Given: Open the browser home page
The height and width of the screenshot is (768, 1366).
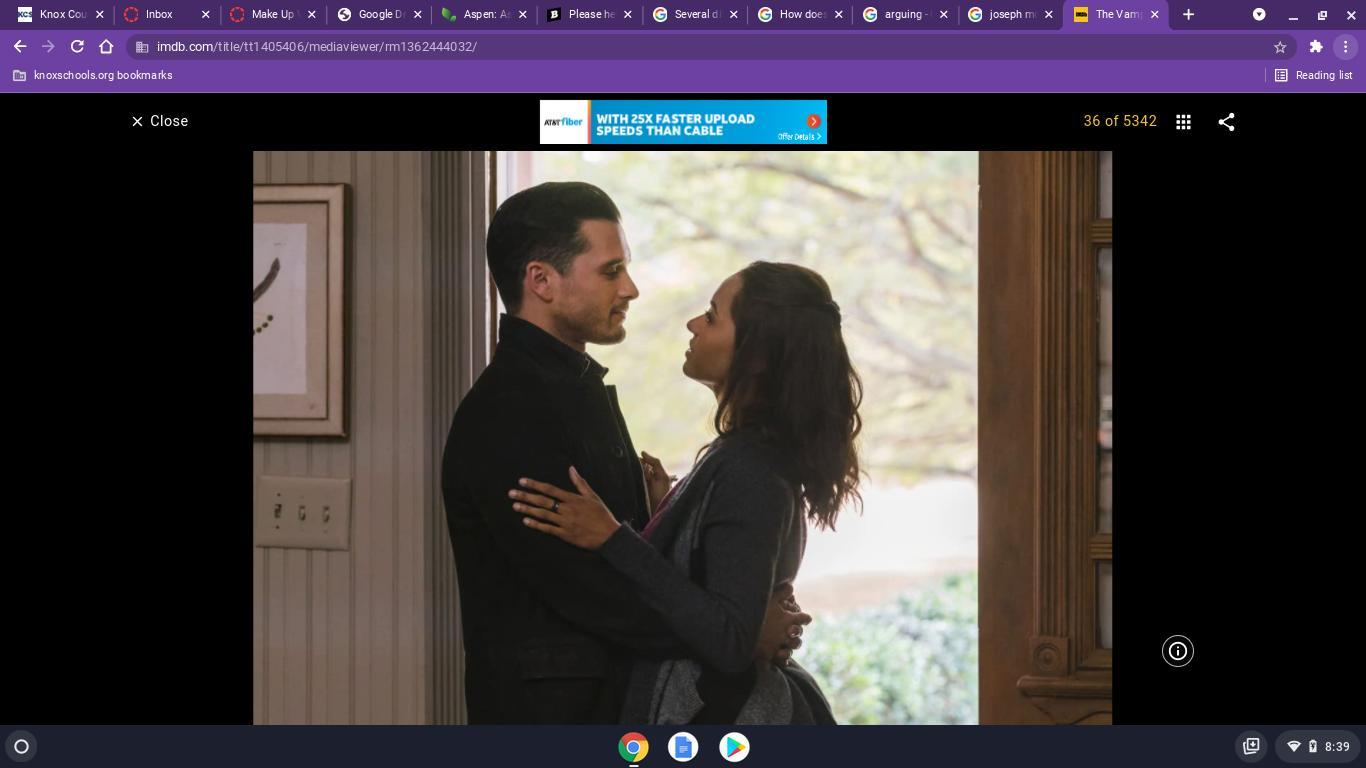Looking at the screenshot, I should 106,46.
